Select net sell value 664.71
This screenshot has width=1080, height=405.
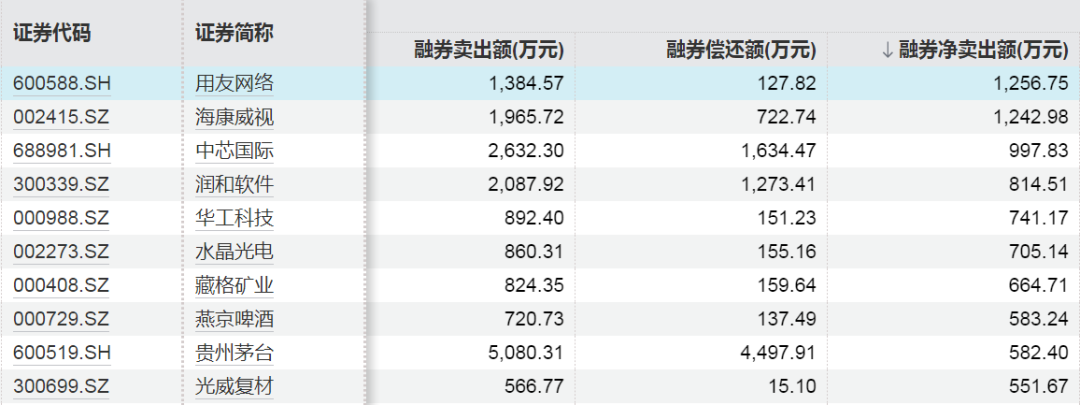click(x=1039, y=286)
